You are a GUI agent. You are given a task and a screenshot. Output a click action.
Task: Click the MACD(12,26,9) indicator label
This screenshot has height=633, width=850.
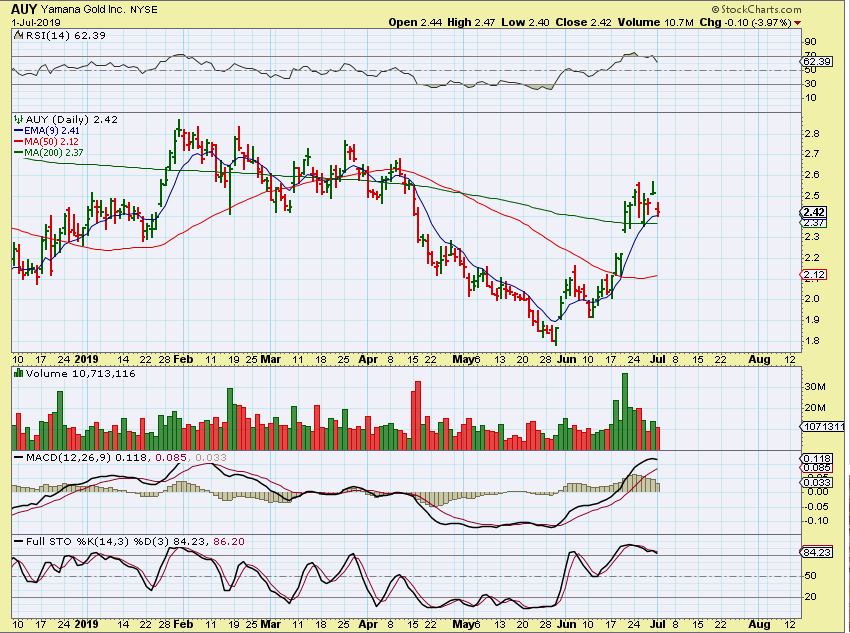(68, 457)
